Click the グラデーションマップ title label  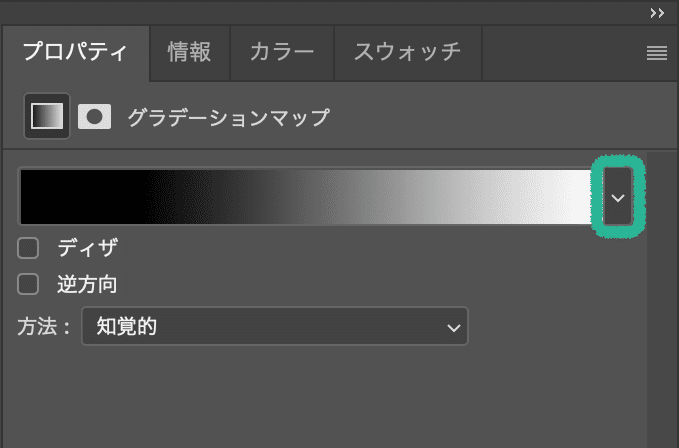tap(229, 118)
